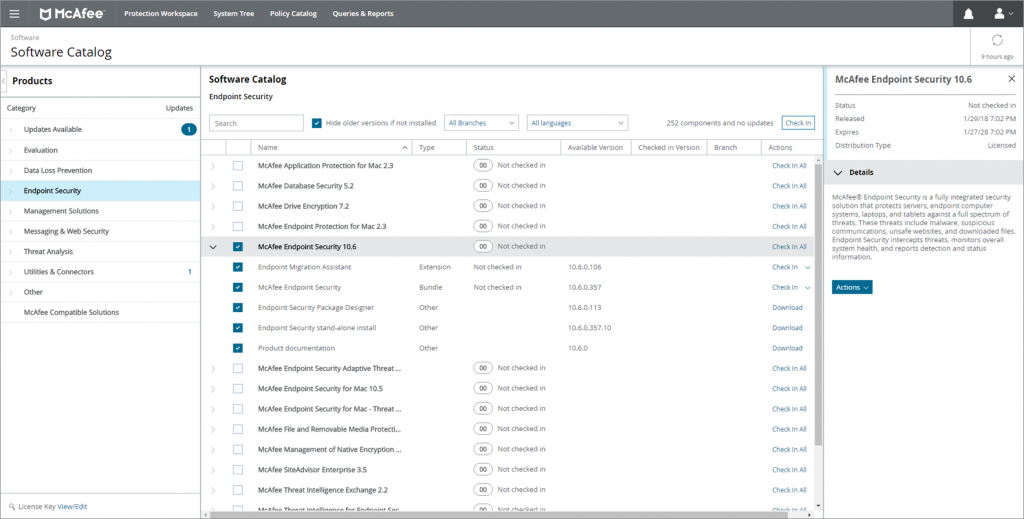Open the All languages dropdown

click(577, 123)
